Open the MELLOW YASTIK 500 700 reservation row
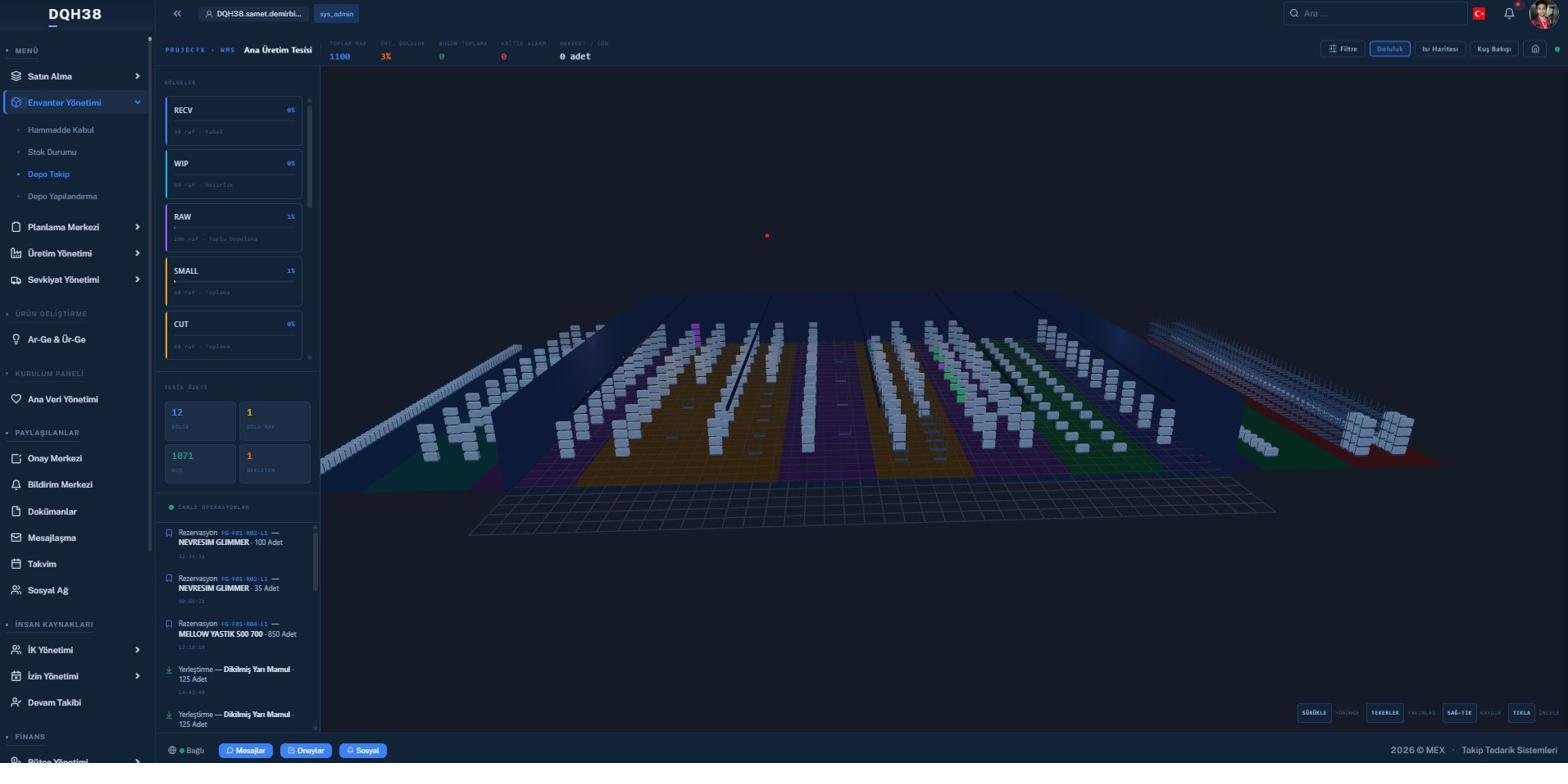Viewport: 1568px width, 784px height. tap(238, 633)
